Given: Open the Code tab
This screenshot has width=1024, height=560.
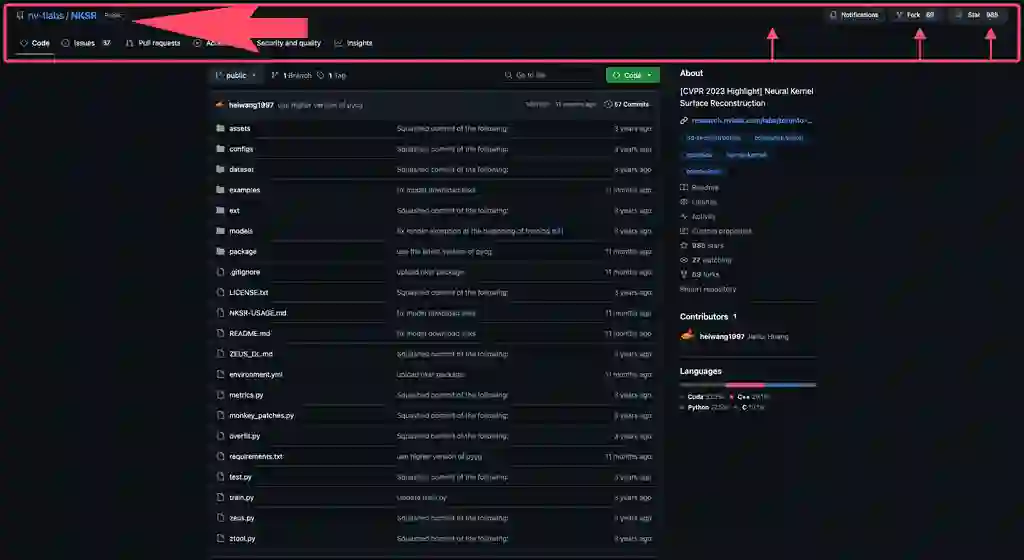Looking at the screenshot, I should click(35, 43).
